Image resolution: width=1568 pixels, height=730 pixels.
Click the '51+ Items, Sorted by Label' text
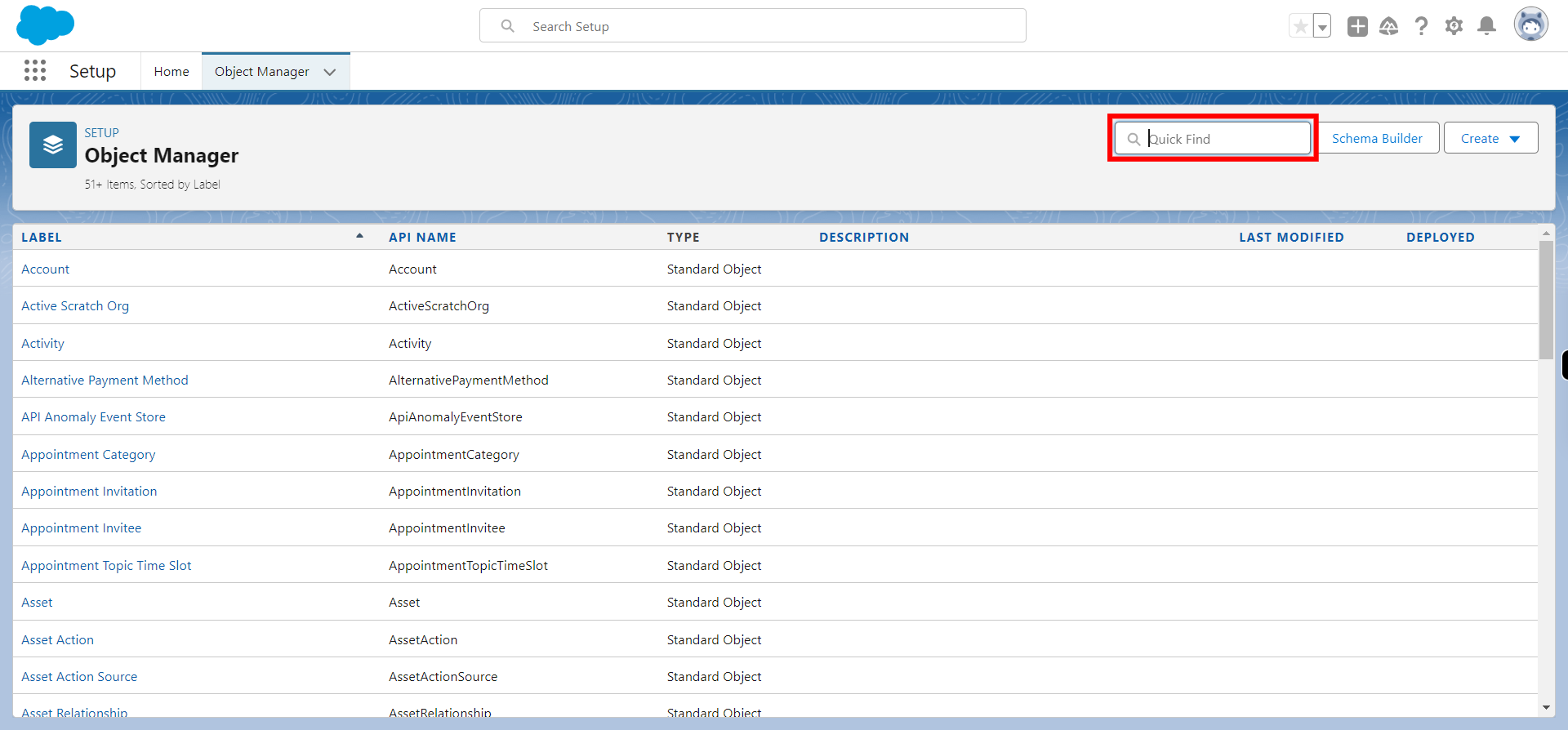[x=152, y=185]
